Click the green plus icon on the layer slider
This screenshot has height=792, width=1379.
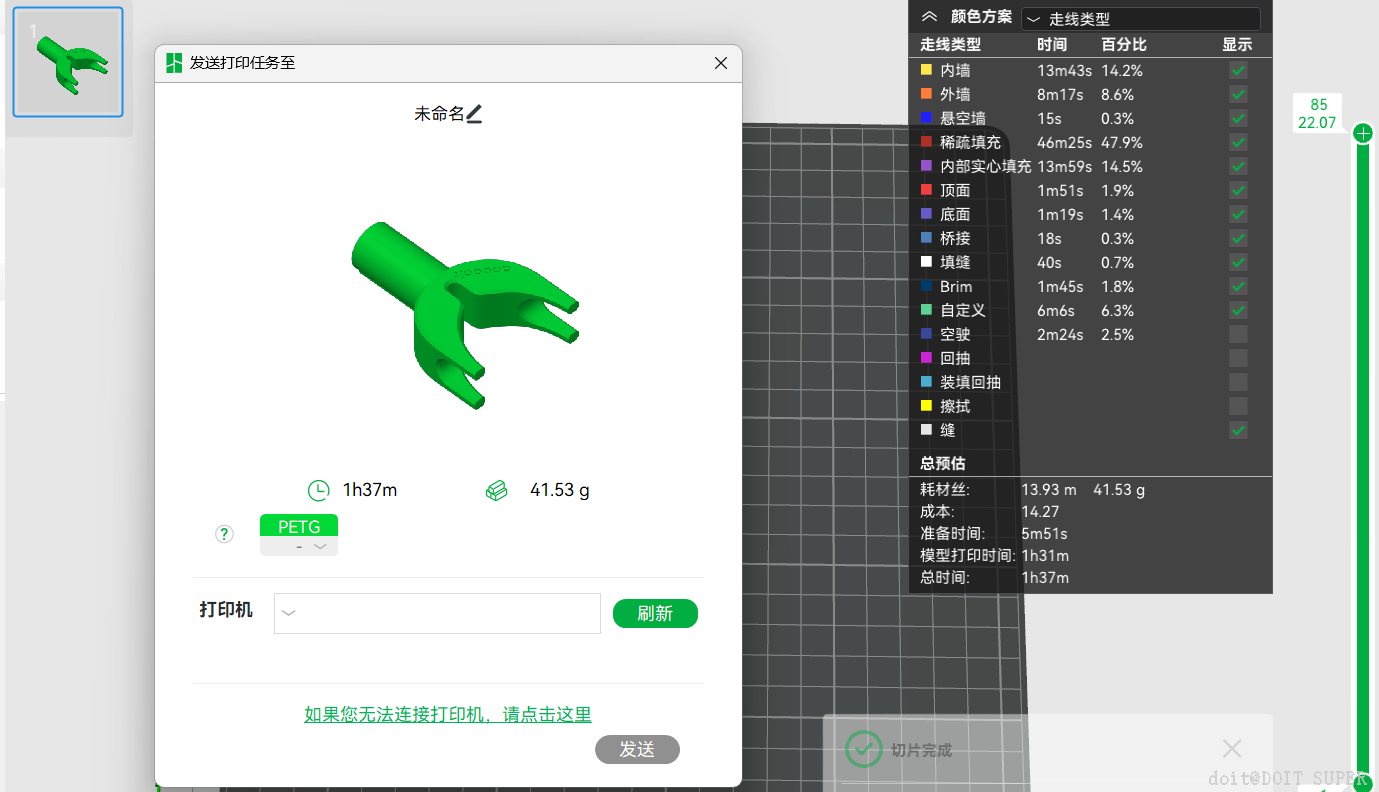1362,132
